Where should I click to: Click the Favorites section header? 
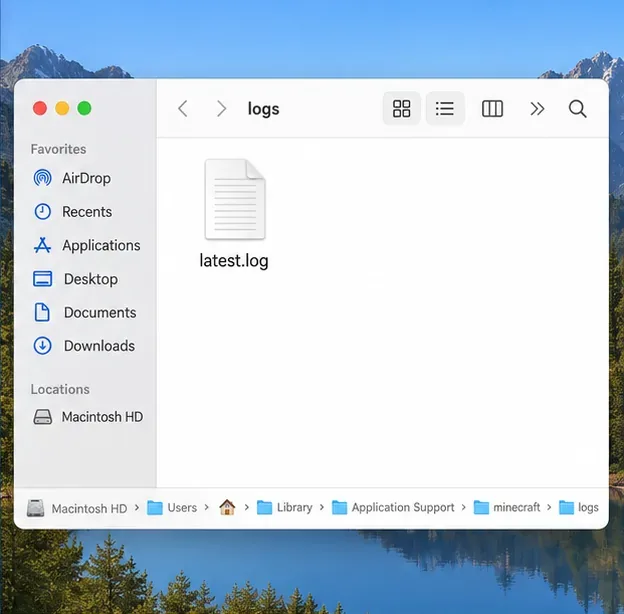click(58, 149)
